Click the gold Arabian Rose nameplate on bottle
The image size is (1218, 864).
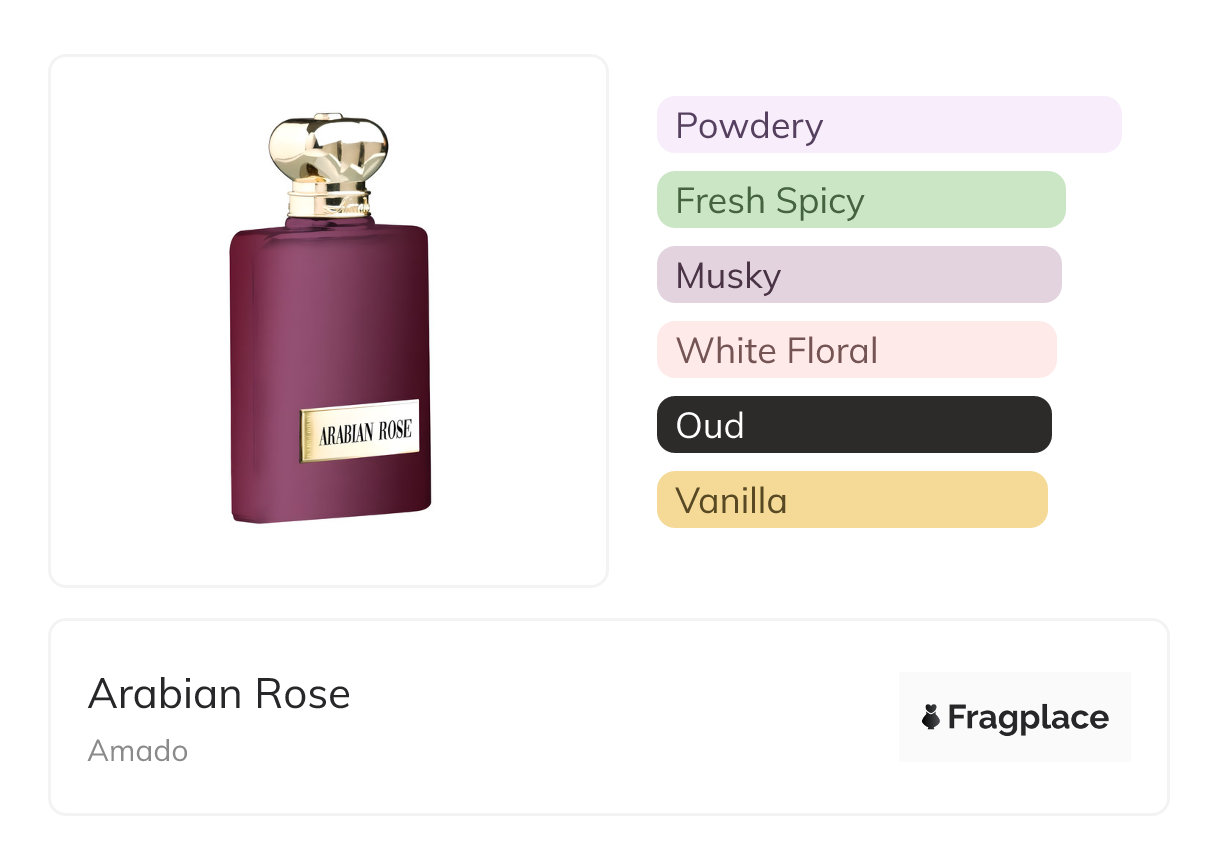(359, 431)
